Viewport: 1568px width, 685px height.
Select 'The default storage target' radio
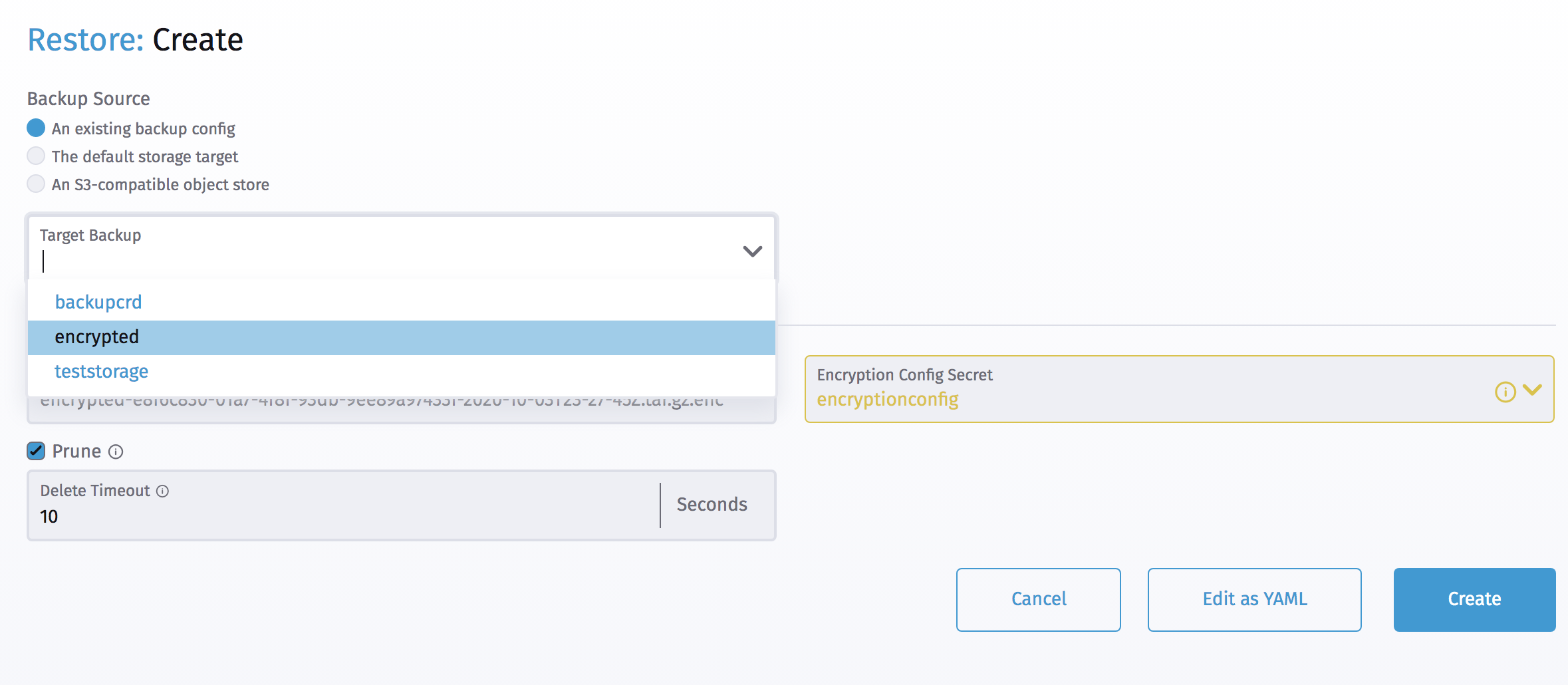coord(36,156)
